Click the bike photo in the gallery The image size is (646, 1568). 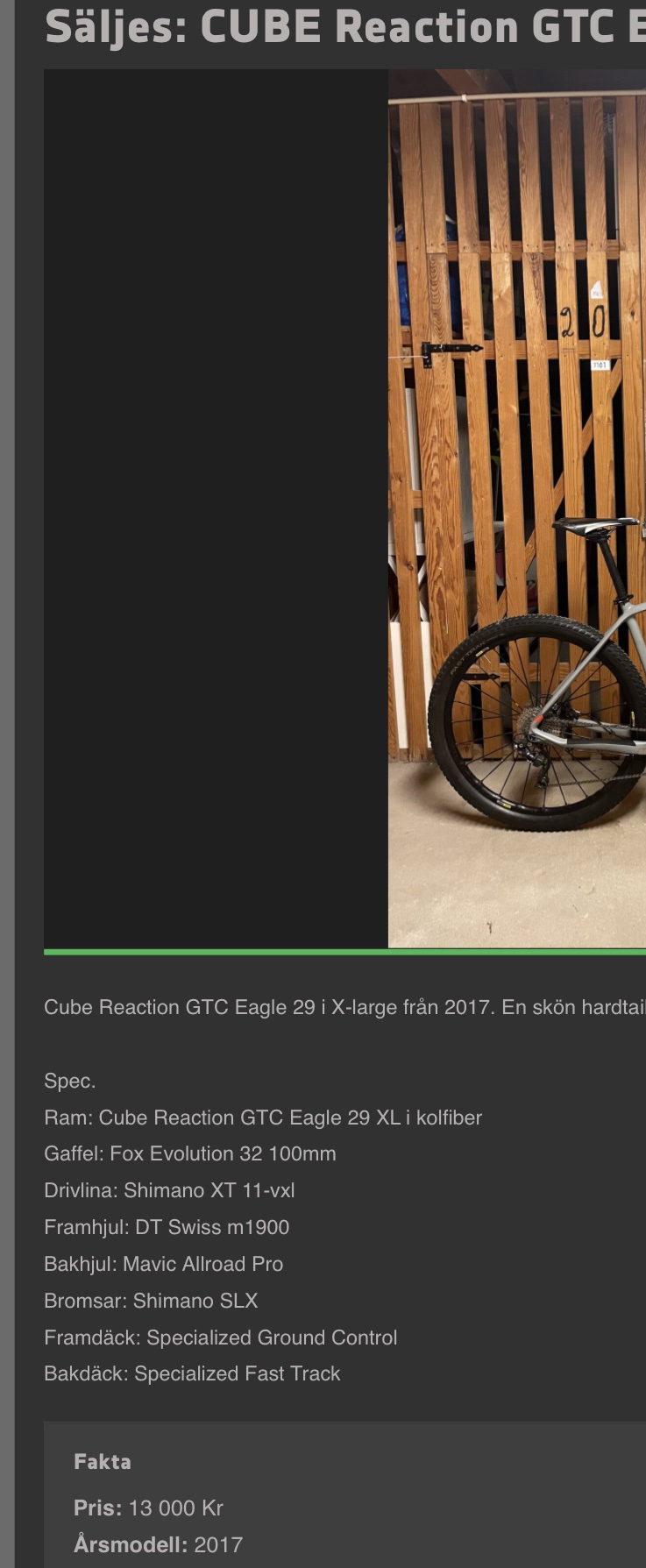tap(517, 508)
